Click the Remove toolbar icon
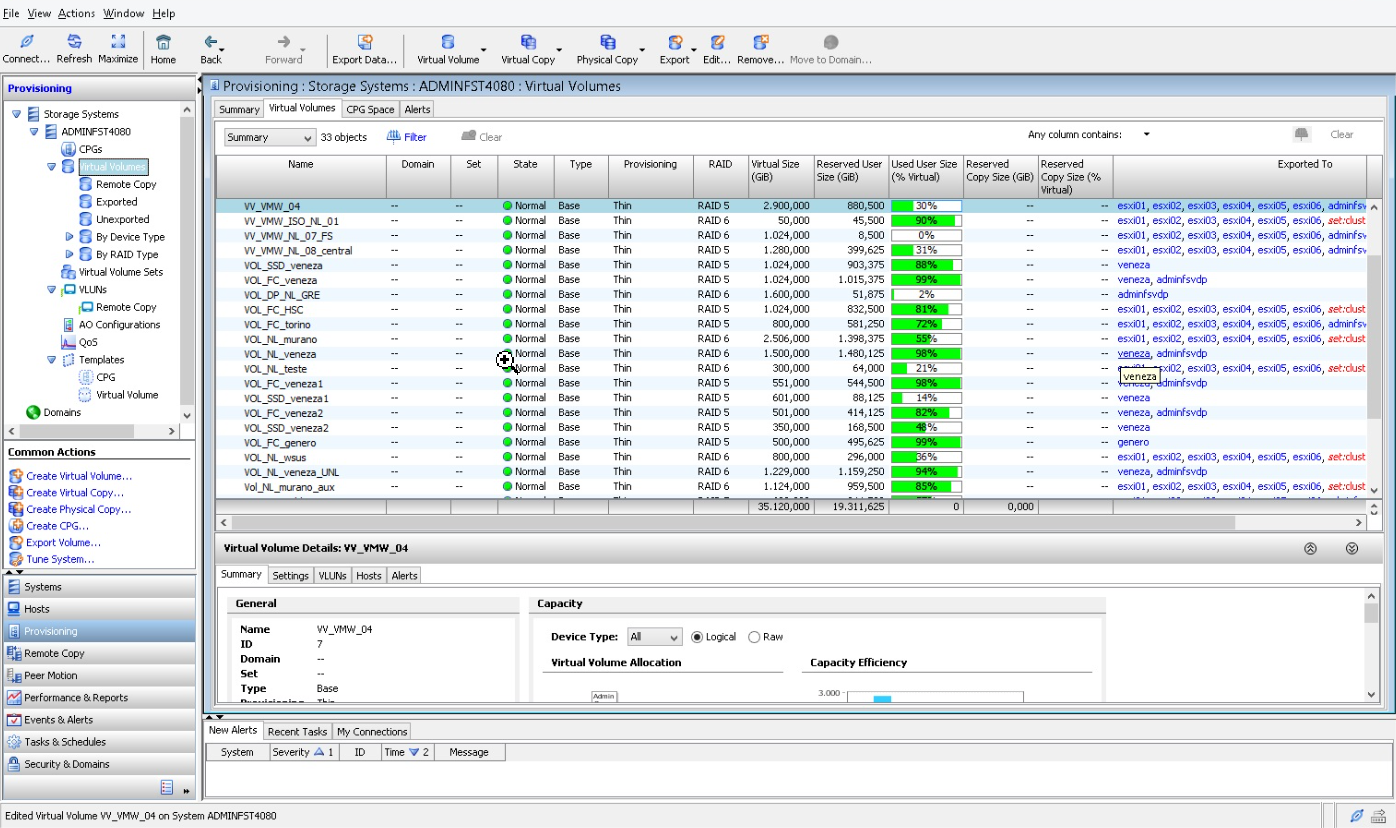Viewport: 1396px width, 828px height. [x=760, y=42]
